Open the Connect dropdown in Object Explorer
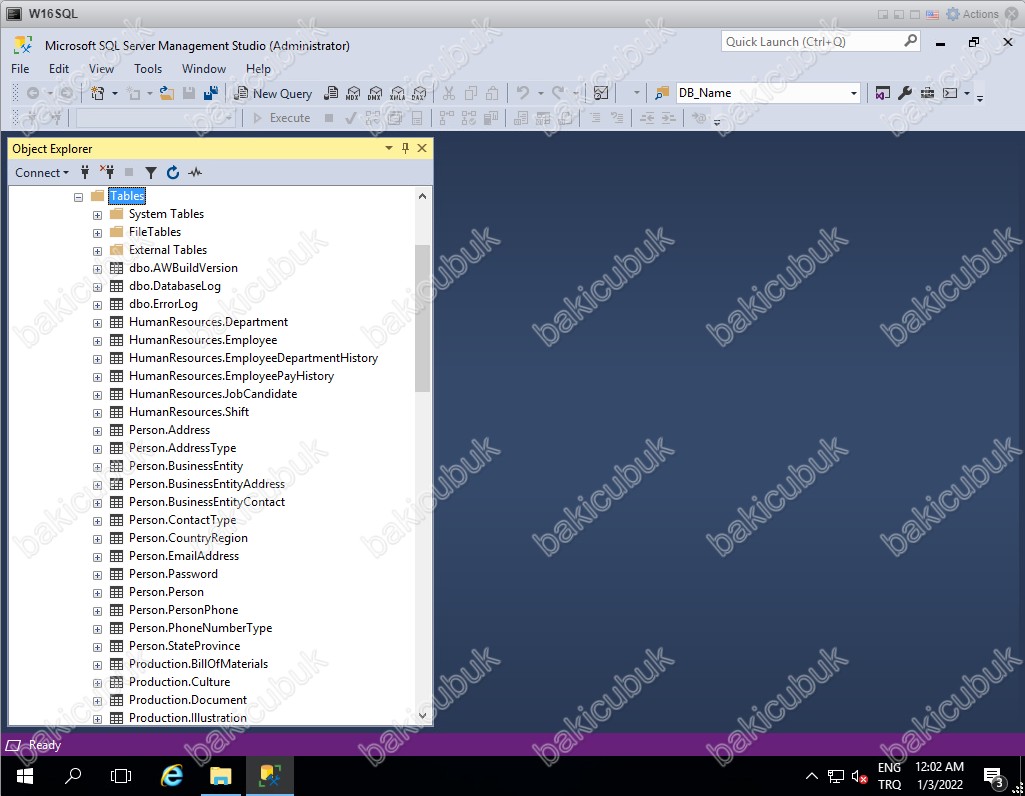The image size is (1025, 796). [42, 173]
